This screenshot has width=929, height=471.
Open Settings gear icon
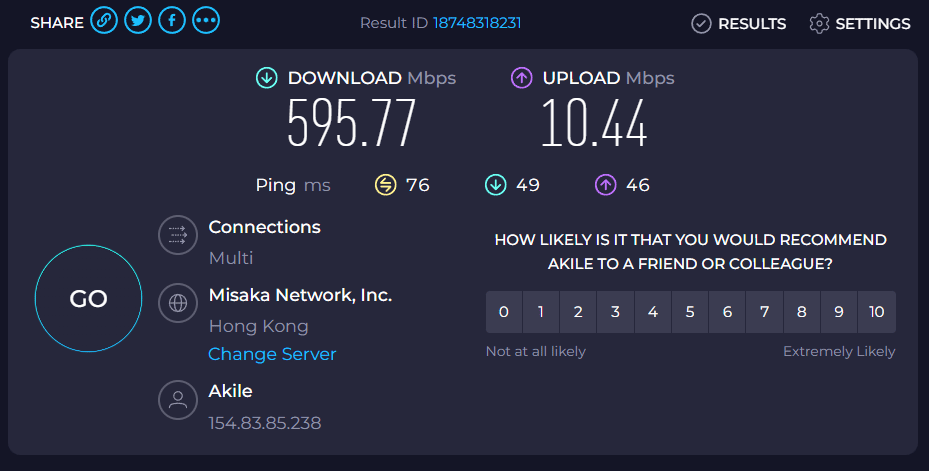pyautogui.click(x=820, y=23)
